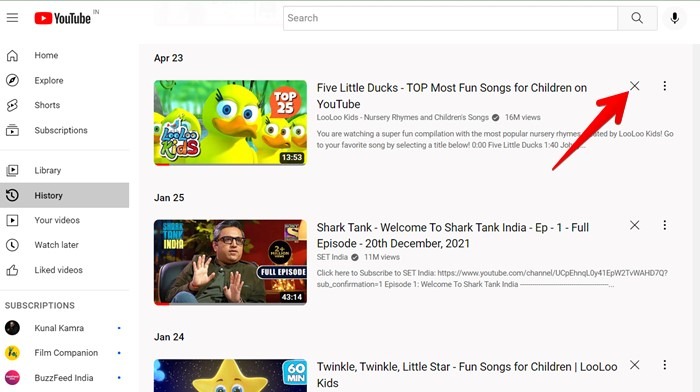700x392 pixels.
Task: Open more options for Twinkle Twinkle video
Action: [665, 365]
